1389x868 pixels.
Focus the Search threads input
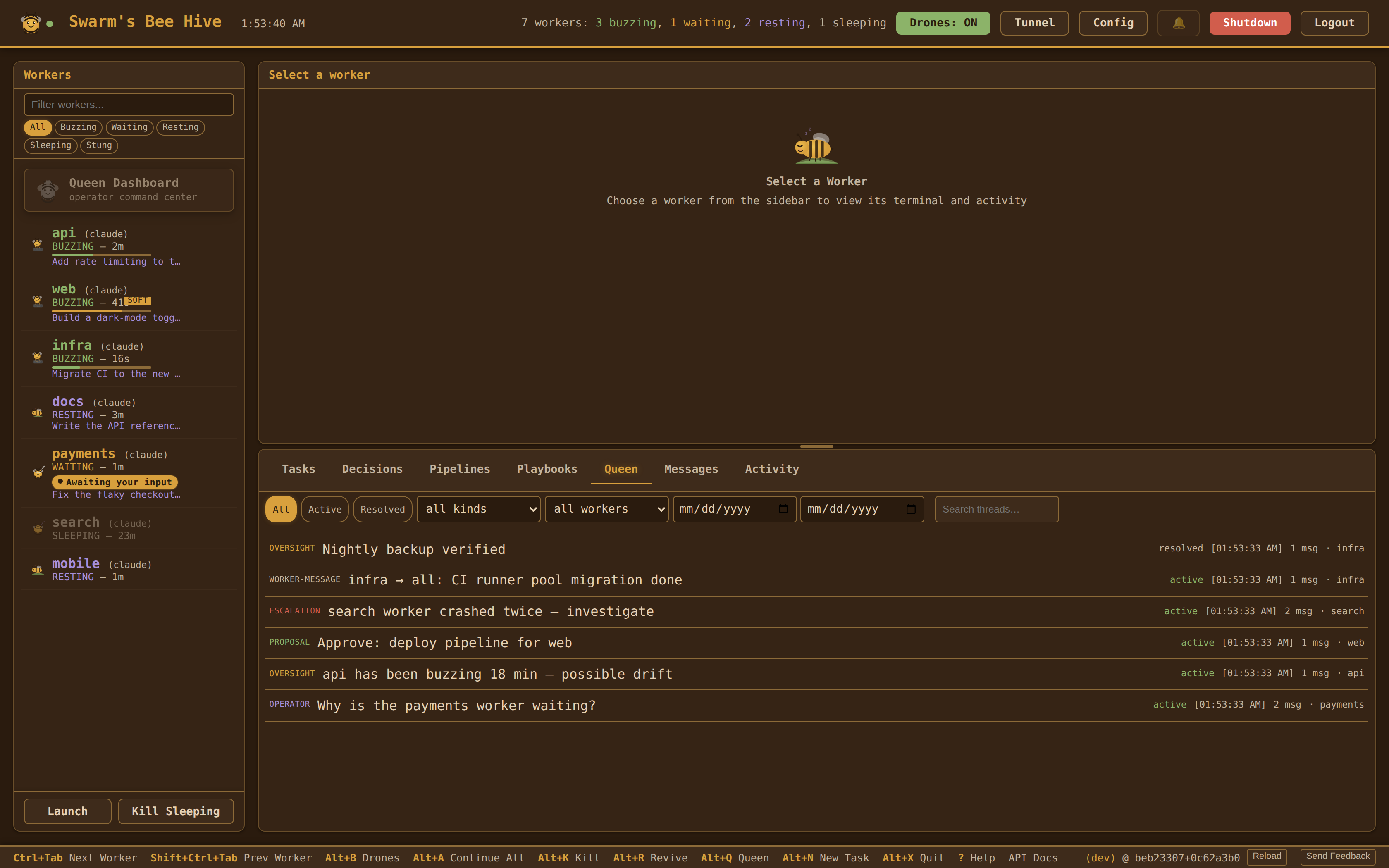click(x=996, y=509)
